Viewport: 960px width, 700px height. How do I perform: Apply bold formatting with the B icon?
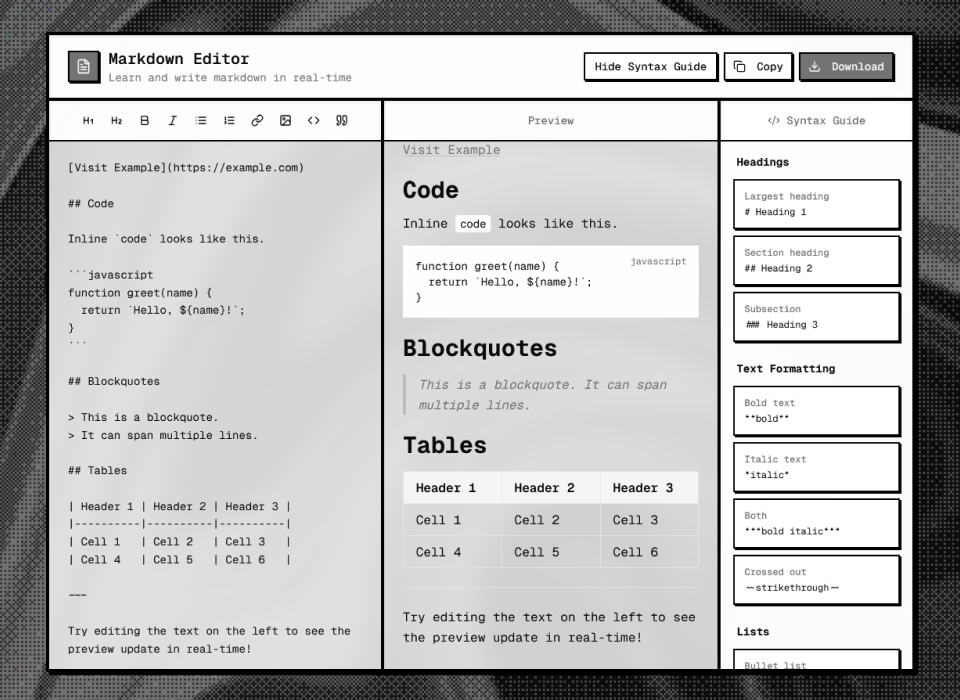tap(145, 121)
